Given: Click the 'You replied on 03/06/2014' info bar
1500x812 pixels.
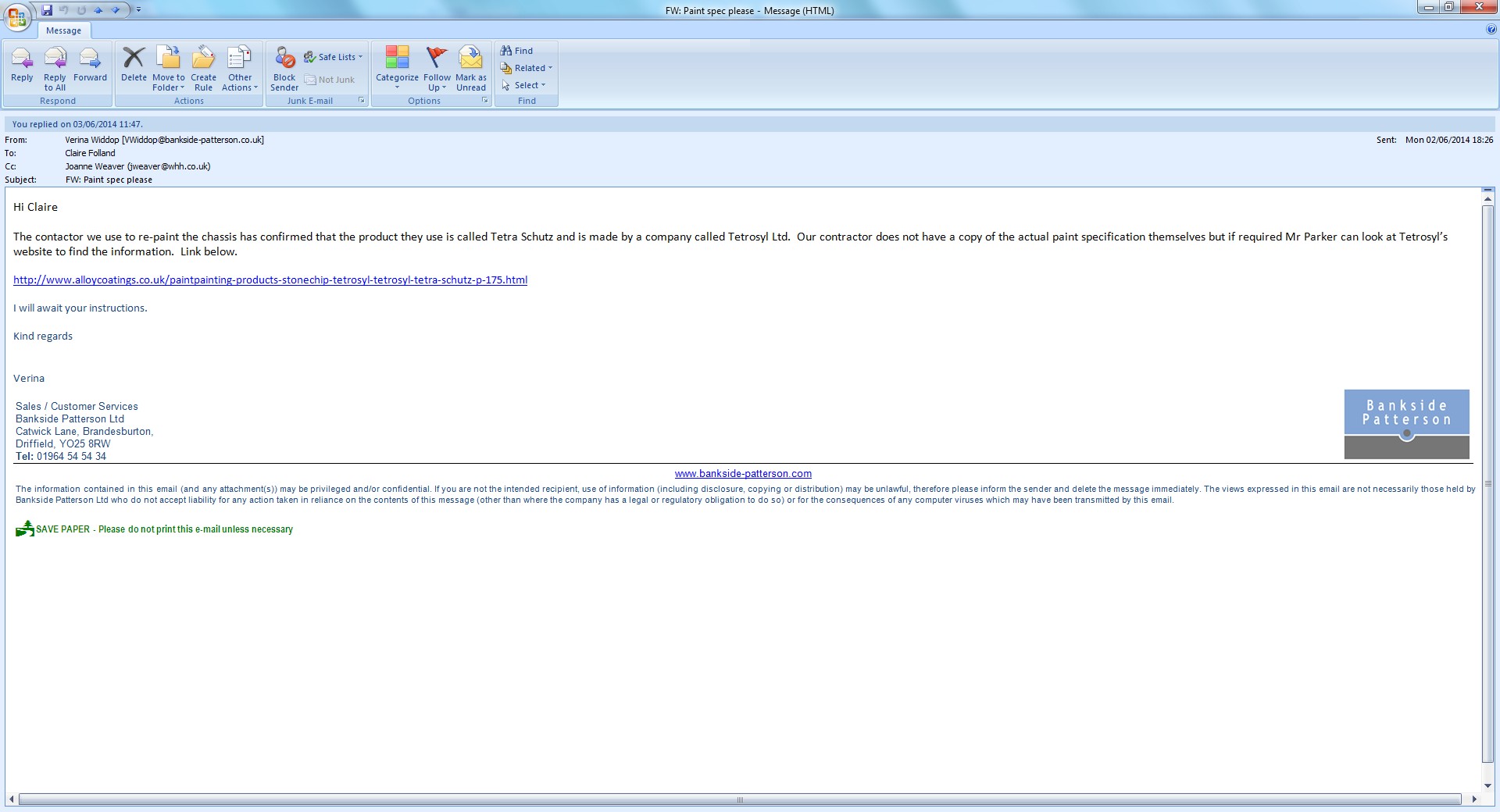Looking at the screenshot, I should coord(750,124).
